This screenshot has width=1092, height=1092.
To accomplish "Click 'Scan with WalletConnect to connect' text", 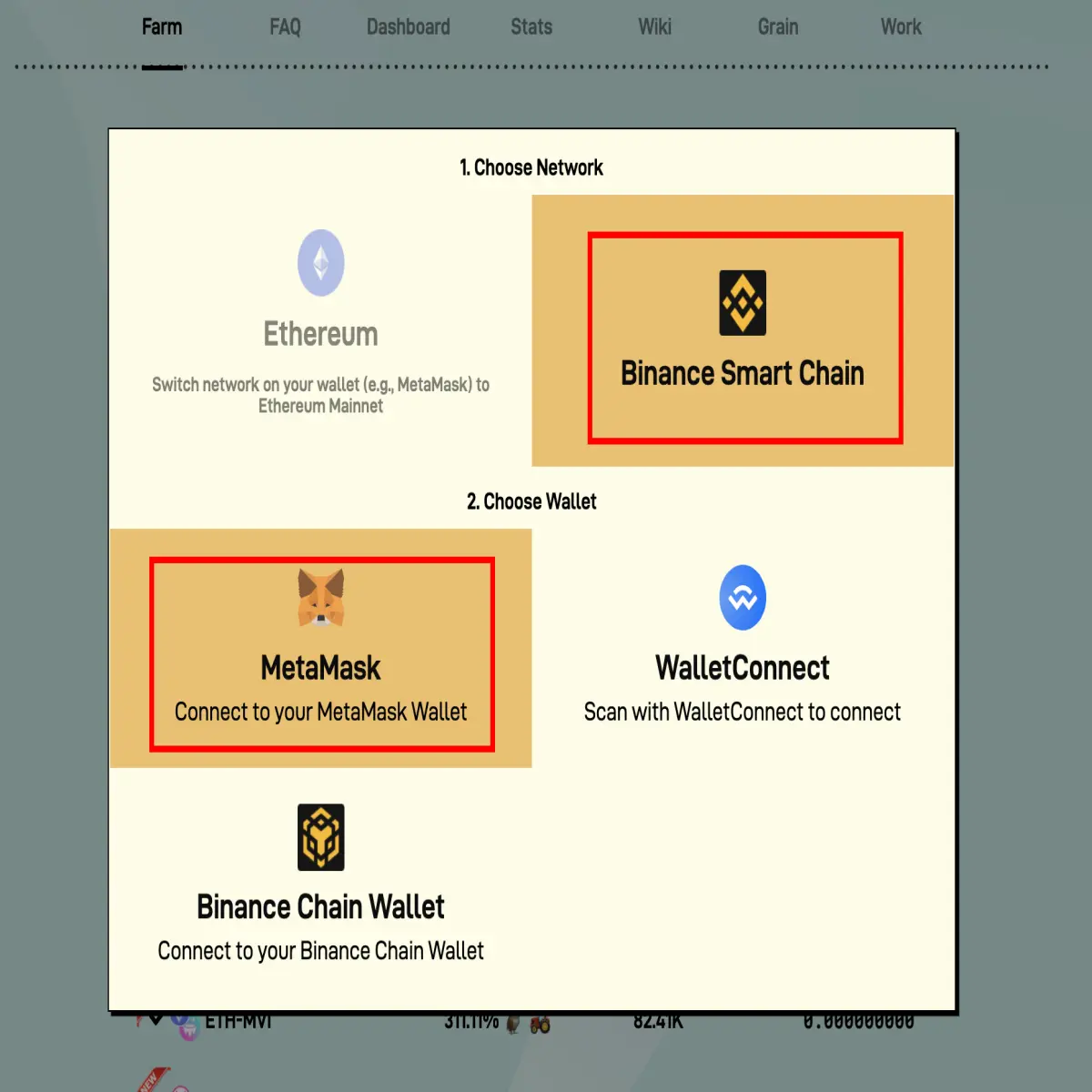I will click(743, 712).
